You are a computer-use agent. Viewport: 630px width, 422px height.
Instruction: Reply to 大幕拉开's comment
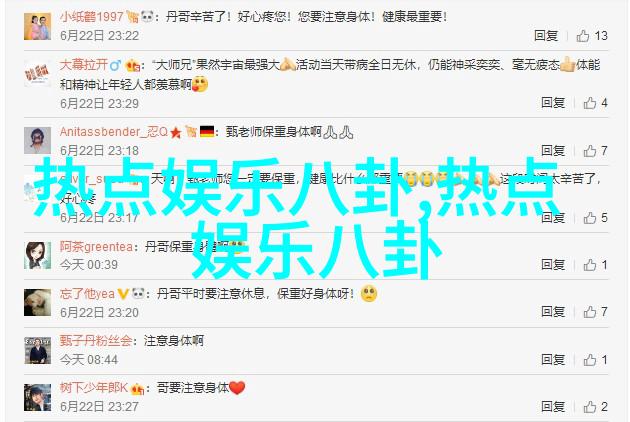tap(553, 103)
